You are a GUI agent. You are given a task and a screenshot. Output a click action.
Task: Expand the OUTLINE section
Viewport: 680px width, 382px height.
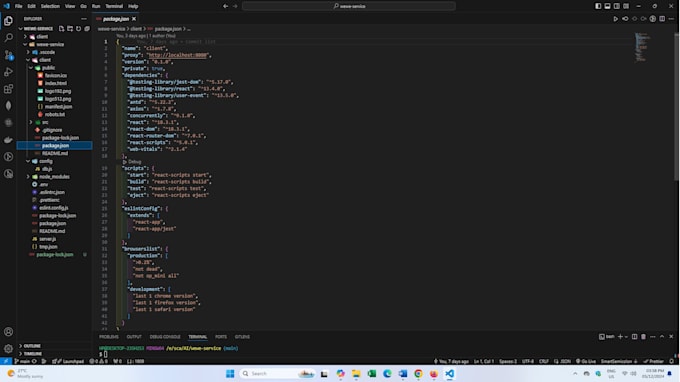click(30, 346)
